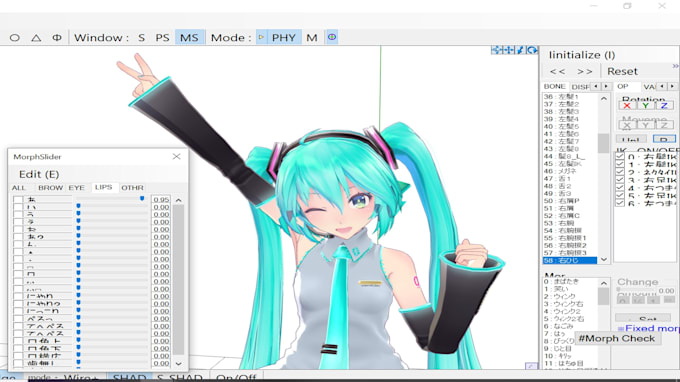This screenshot has width=680, height=382.
Task: Click the Reset button
Action: [x=622, y=71]
